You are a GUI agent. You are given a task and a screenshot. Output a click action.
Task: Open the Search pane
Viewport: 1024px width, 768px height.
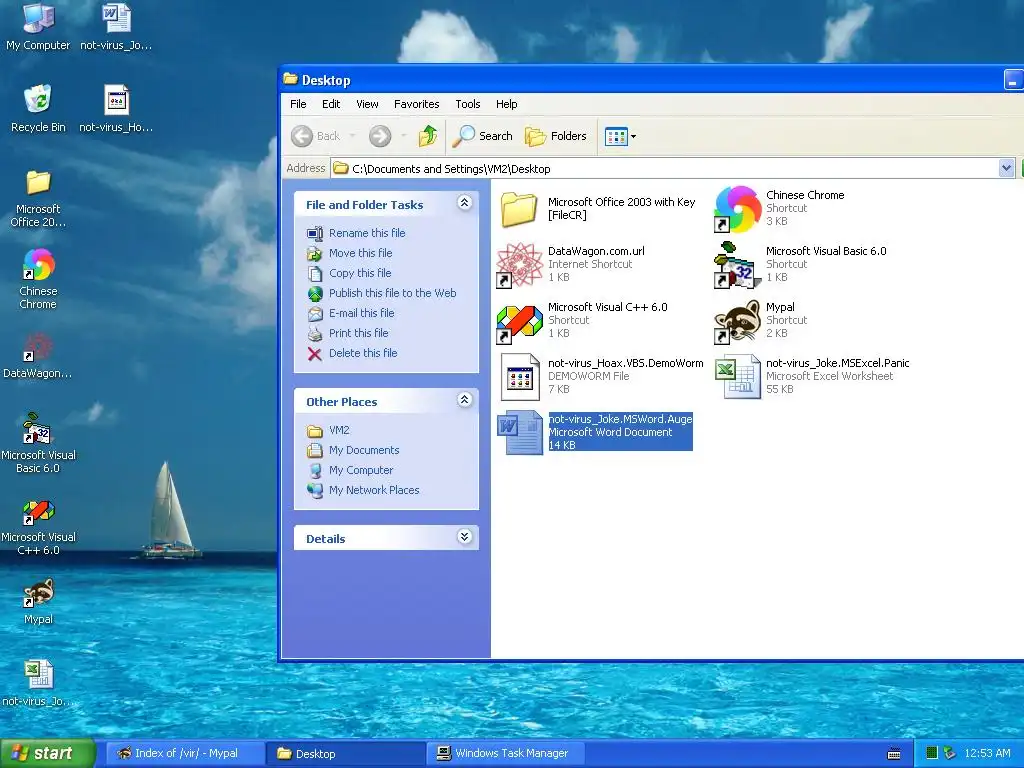(x=483, y=136)
